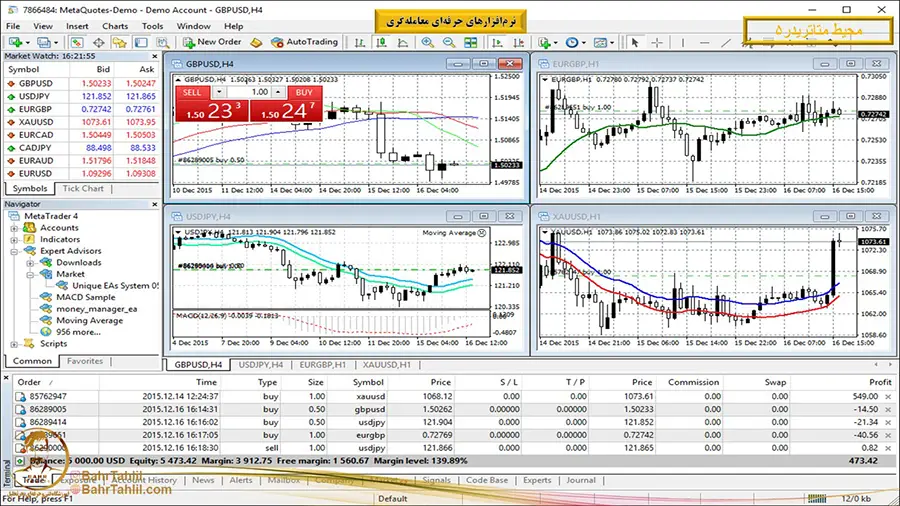Click the New Order toolbar button
Viewport: 900px width, 506px height.
pyautogui.click(x=212, y=42)
